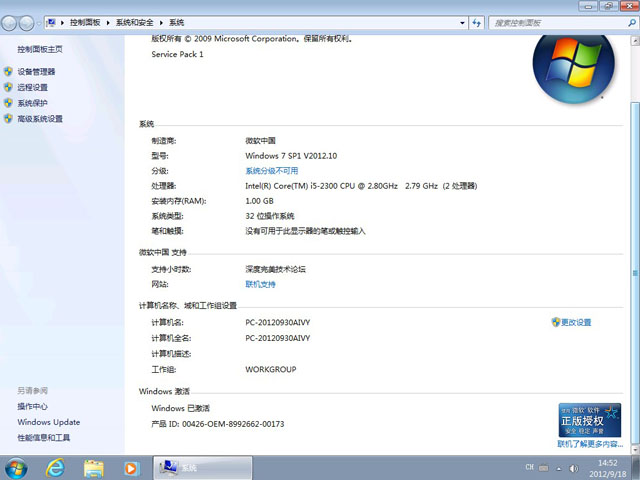Screen dimensions: 640x480
Task: Open Windows Media Player taskbar icon
Action: pos(131,469)
